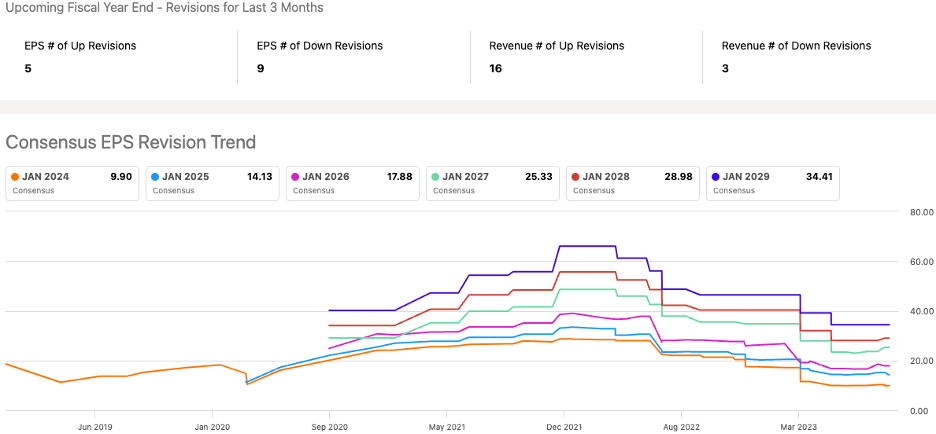Viewport: 936px width, 434px height.
Task: Click the Consensus EPS Revision Trend heading
Action: (x=130, y=142)
